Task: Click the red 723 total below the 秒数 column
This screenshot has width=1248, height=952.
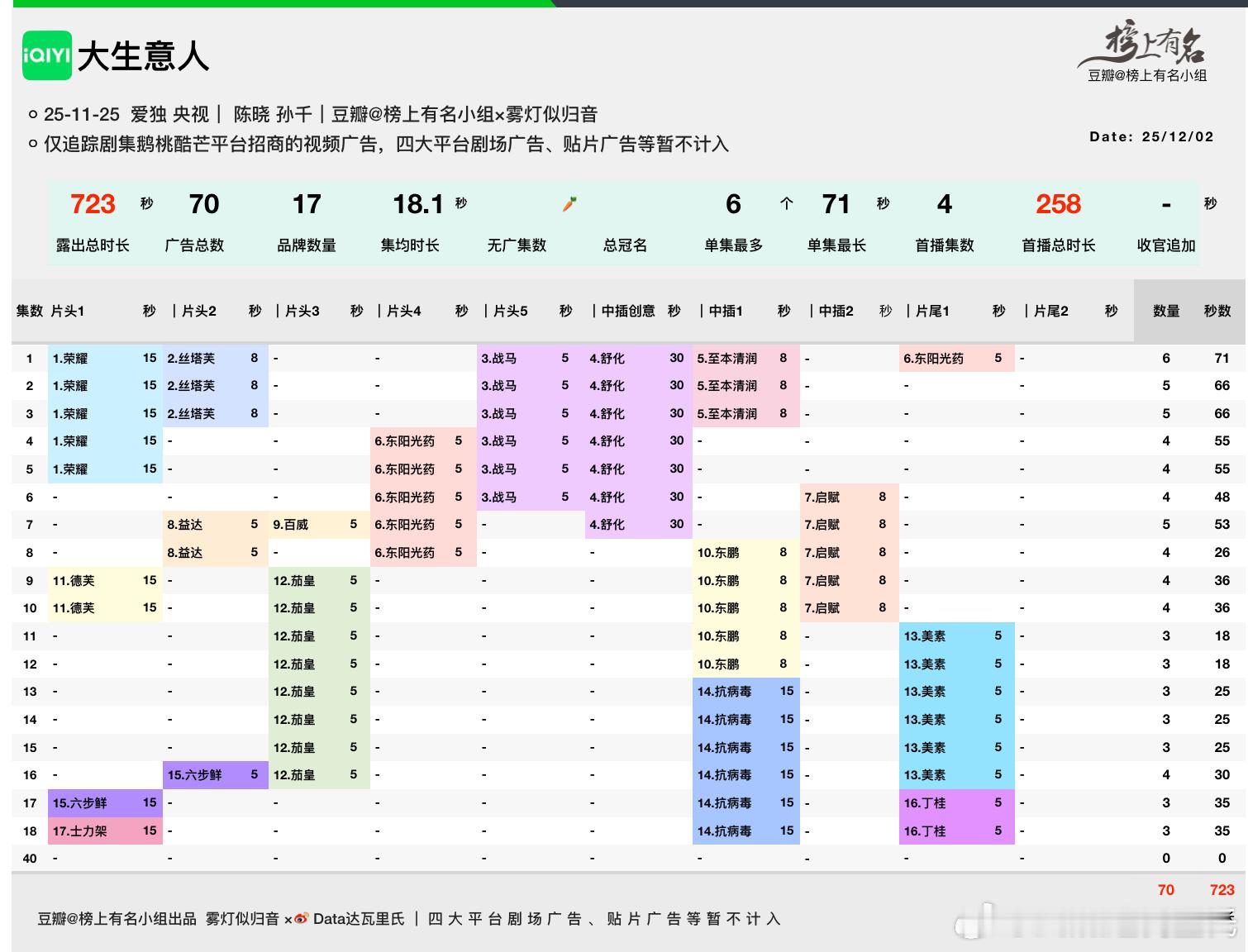Action: [x=1222, y=890]
